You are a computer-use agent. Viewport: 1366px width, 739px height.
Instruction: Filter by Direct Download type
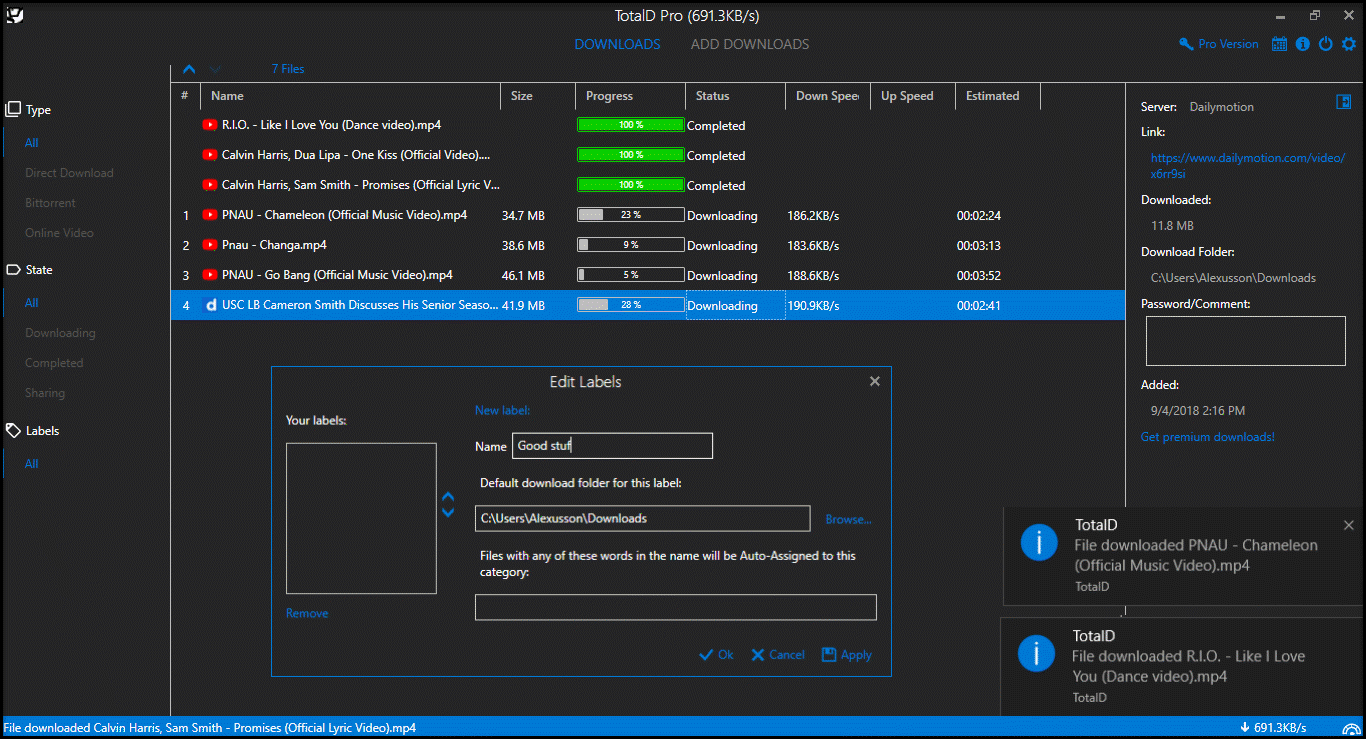tap(69, 173)
